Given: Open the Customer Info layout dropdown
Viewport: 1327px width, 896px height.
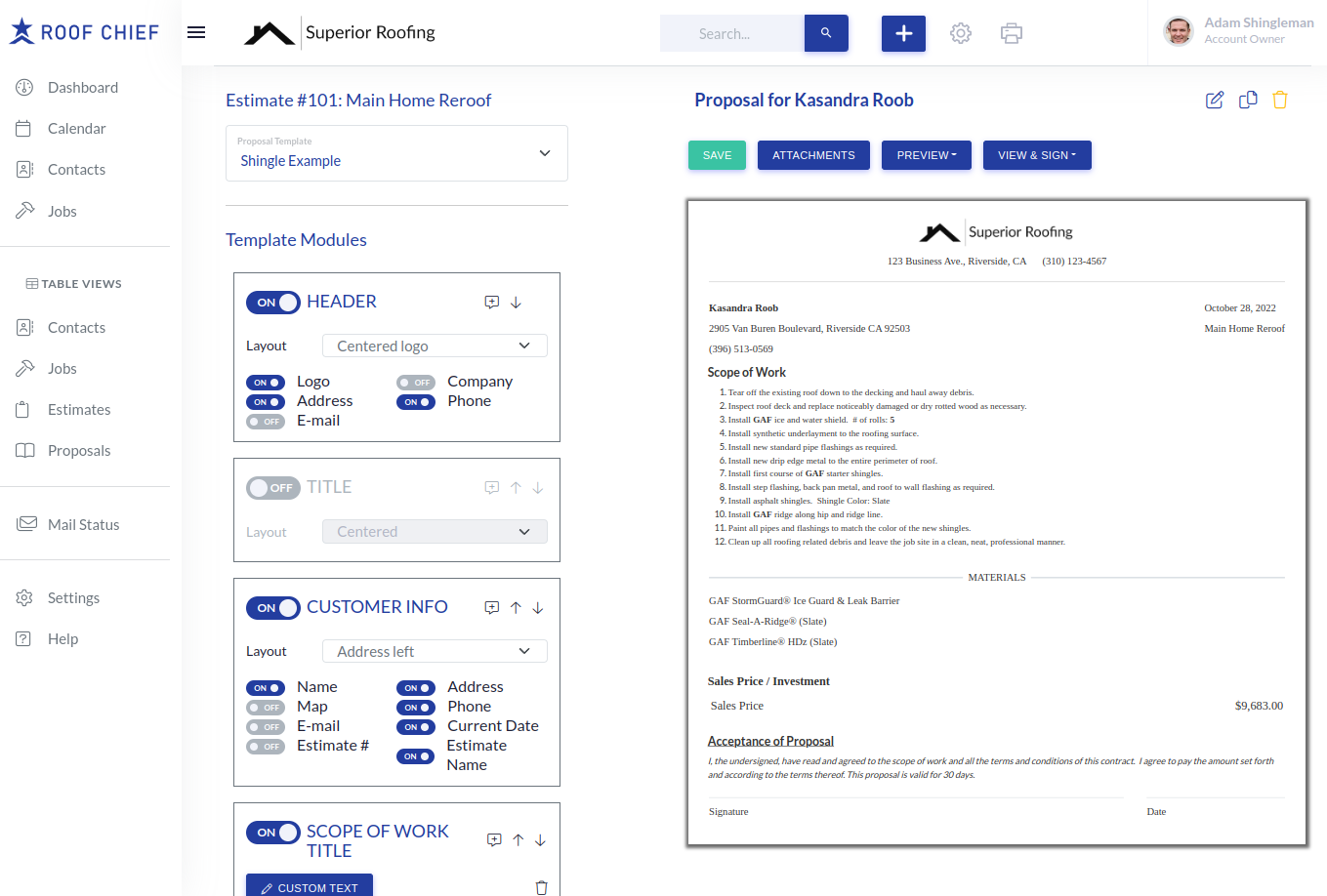Looking at the screenshot, I should click(x=434, y=650).
